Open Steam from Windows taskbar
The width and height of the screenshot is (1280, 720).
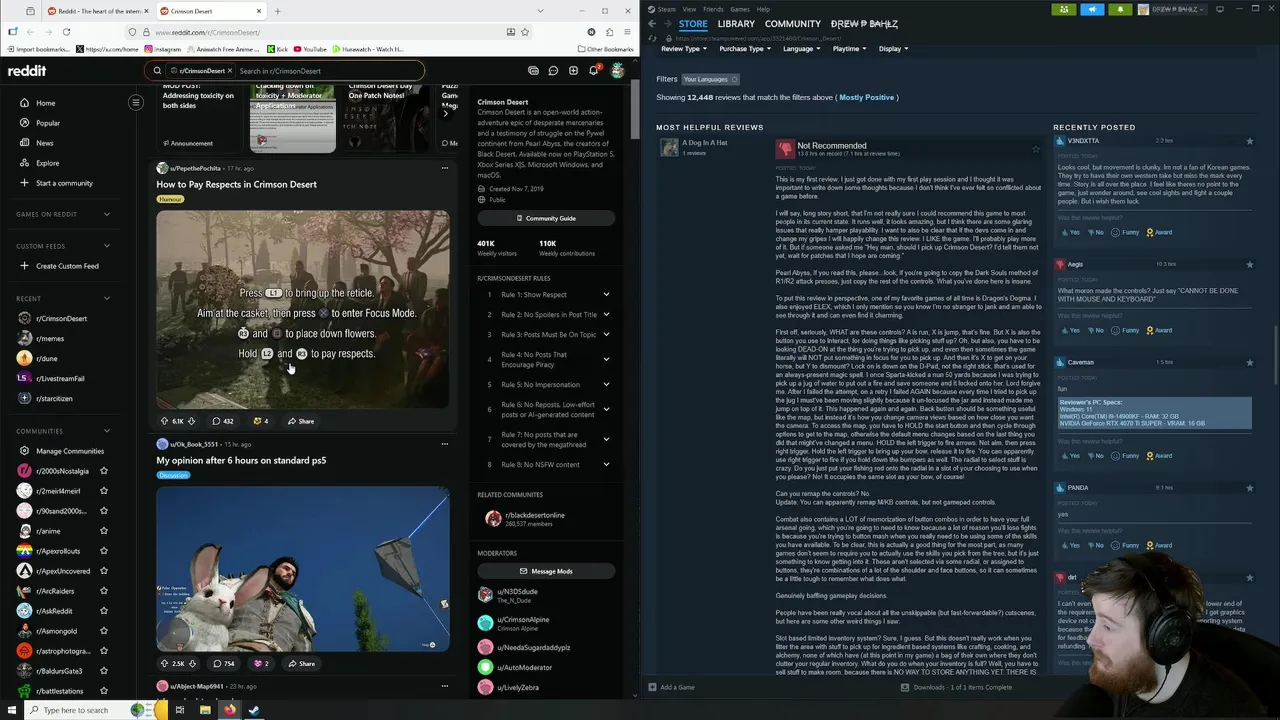[254, 710]
